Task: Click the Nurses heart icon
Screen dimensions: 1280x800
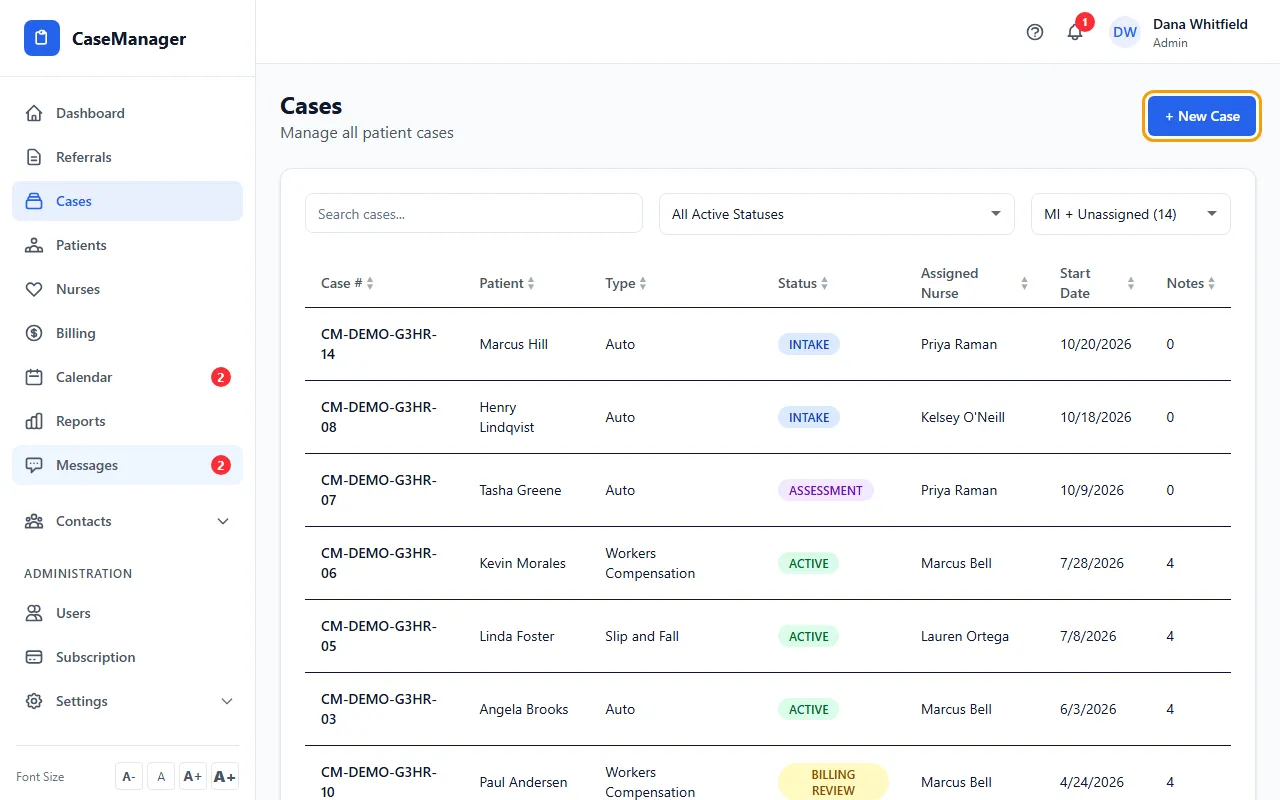Action: pos(34,289)
